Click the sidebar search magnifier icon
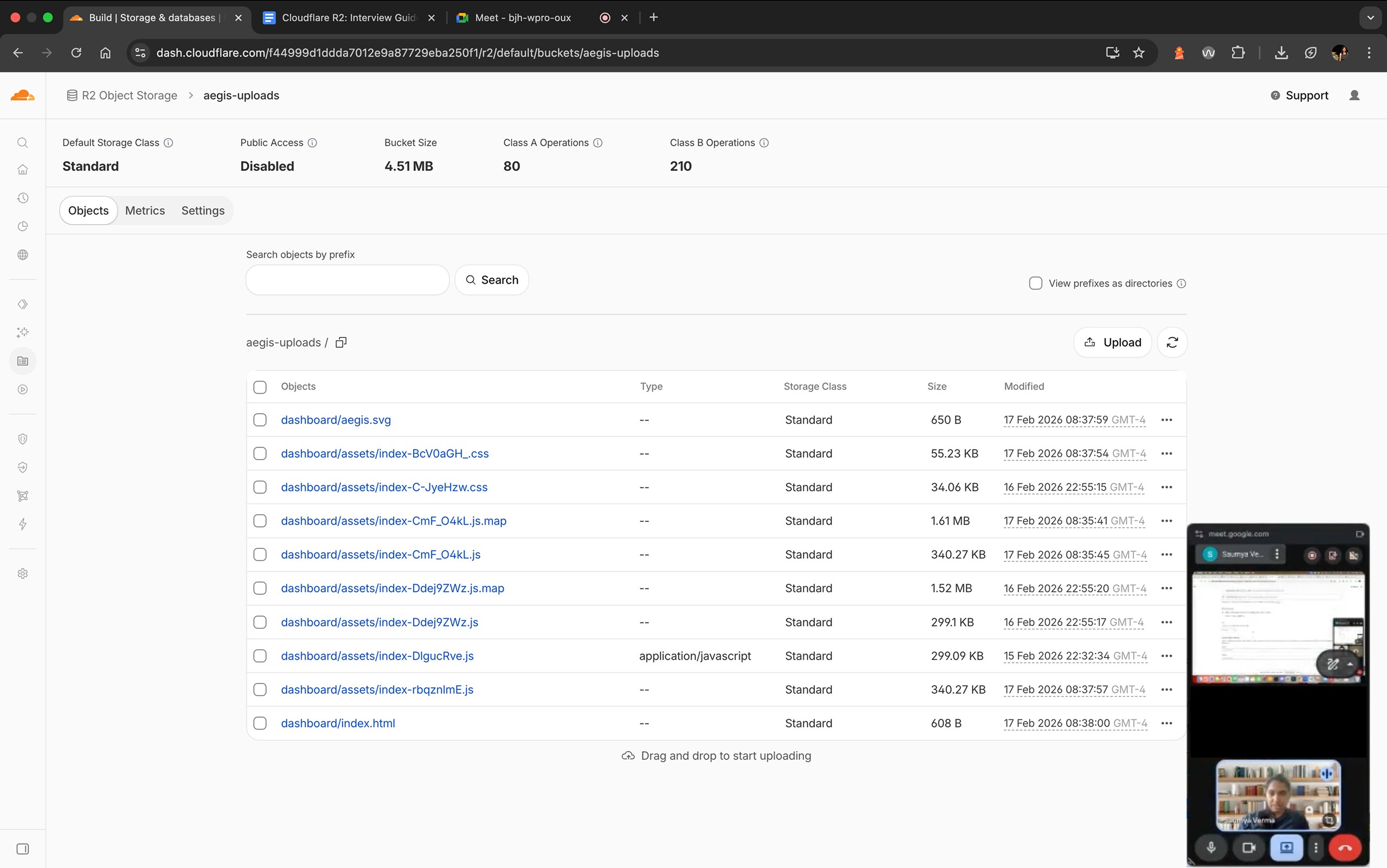 coord(22,142)
